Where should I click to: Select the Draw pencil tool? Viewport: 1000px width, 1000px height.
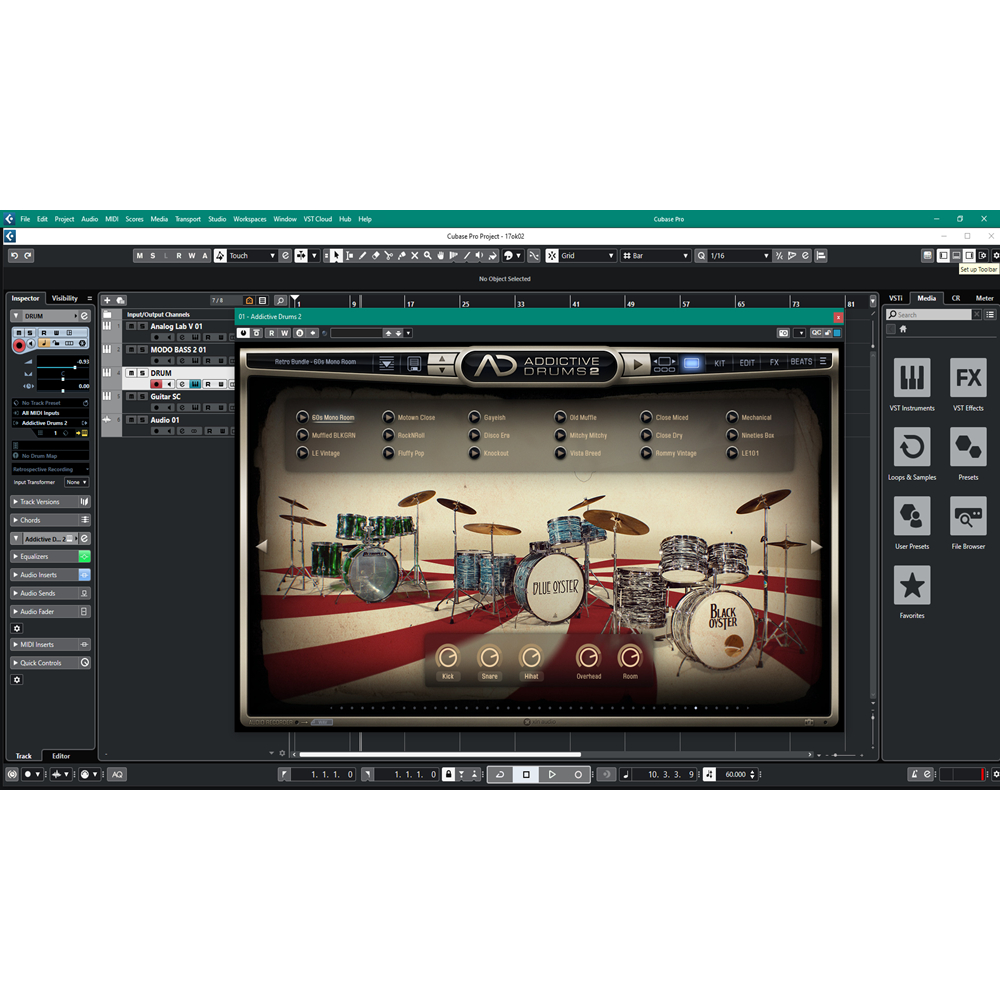tap(362, 256)
